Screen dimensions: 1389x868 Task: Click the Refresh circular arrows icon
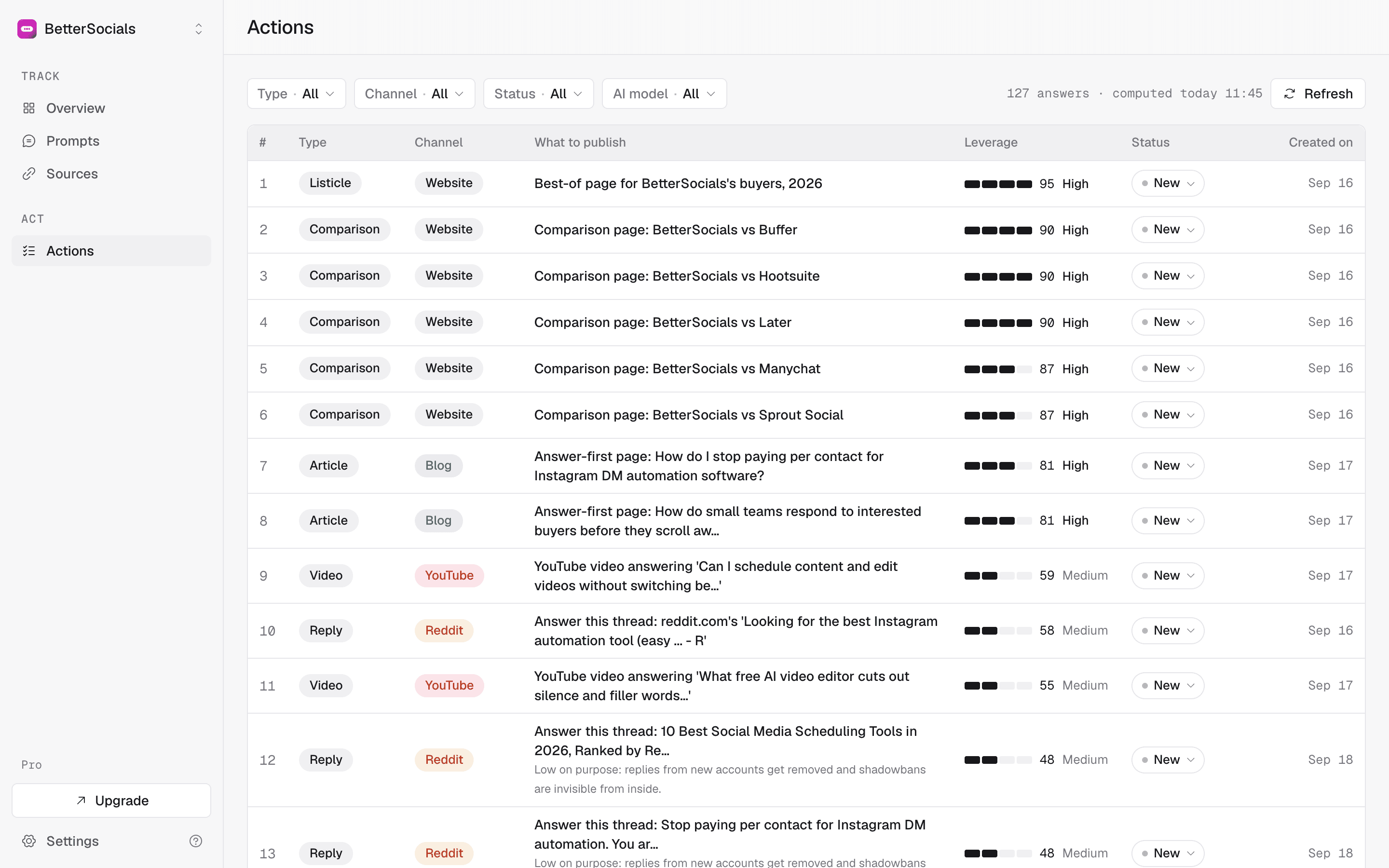[x=1290, y=94]
